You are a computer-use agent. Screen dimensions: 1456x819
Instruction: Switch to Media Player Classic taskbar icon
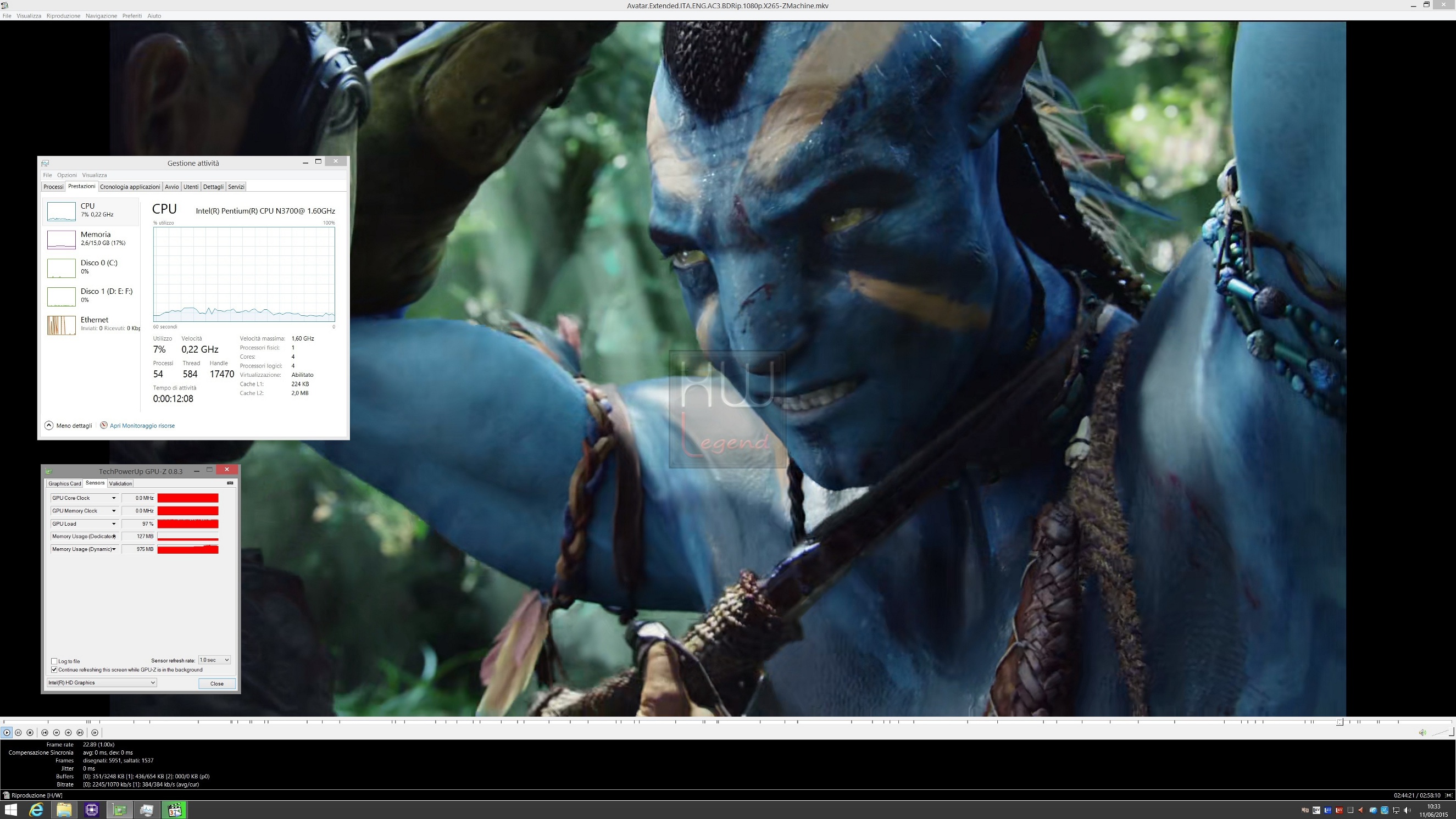pyautogui.click(x=175, y=810)
